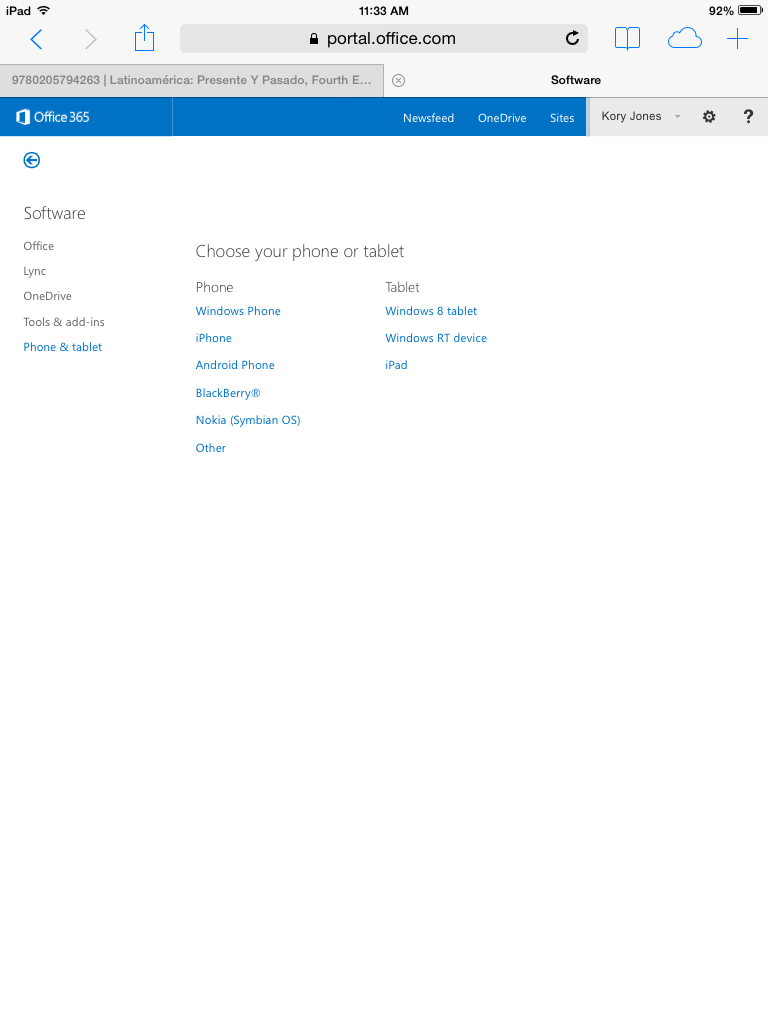Click the Choose your phone or tablet heading
The width and height of the screenshot is (768, 1024).
point(300,251)
